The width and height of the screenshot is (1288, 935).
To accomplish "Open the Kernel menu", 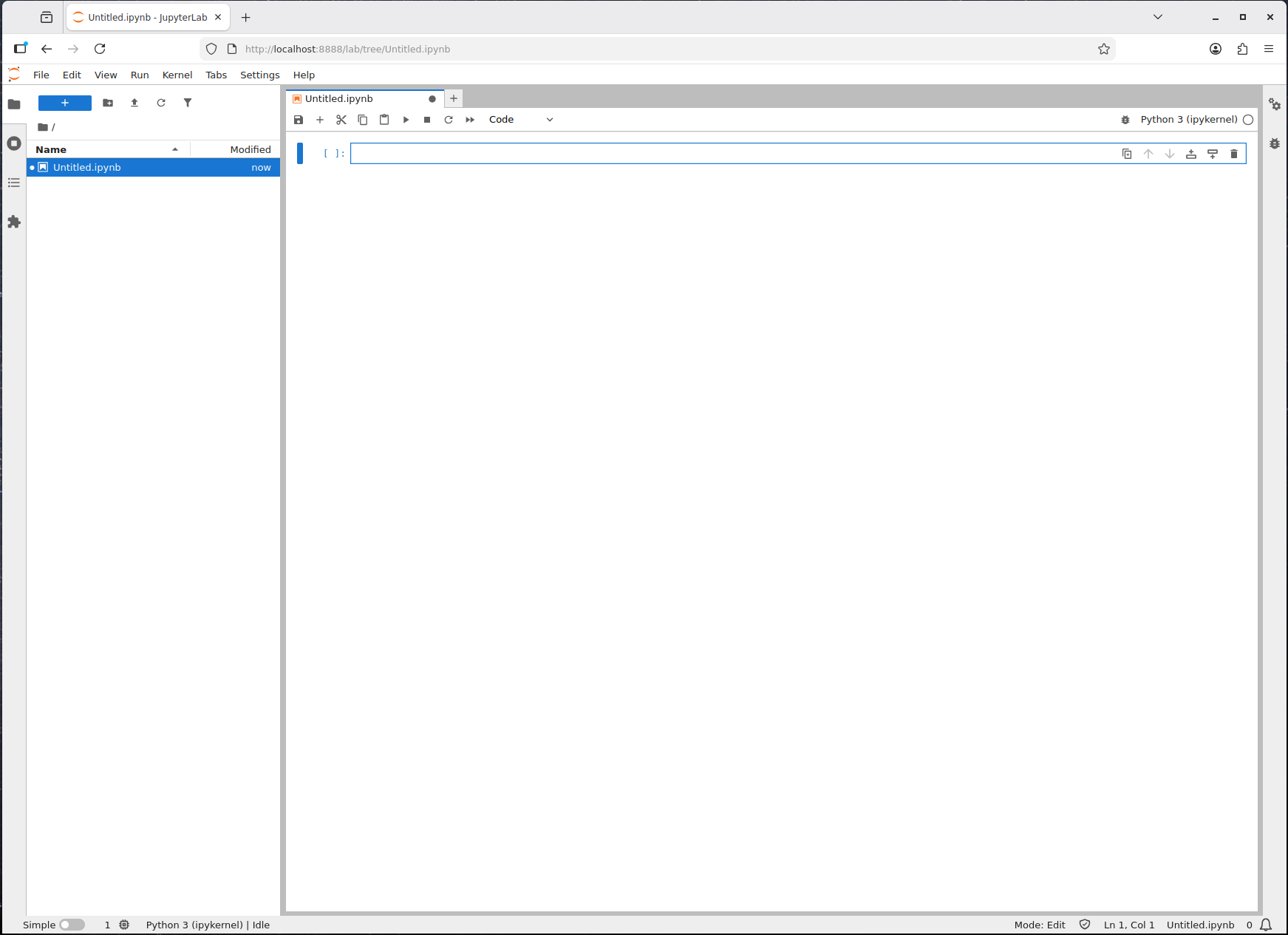I will pos(177,75).
